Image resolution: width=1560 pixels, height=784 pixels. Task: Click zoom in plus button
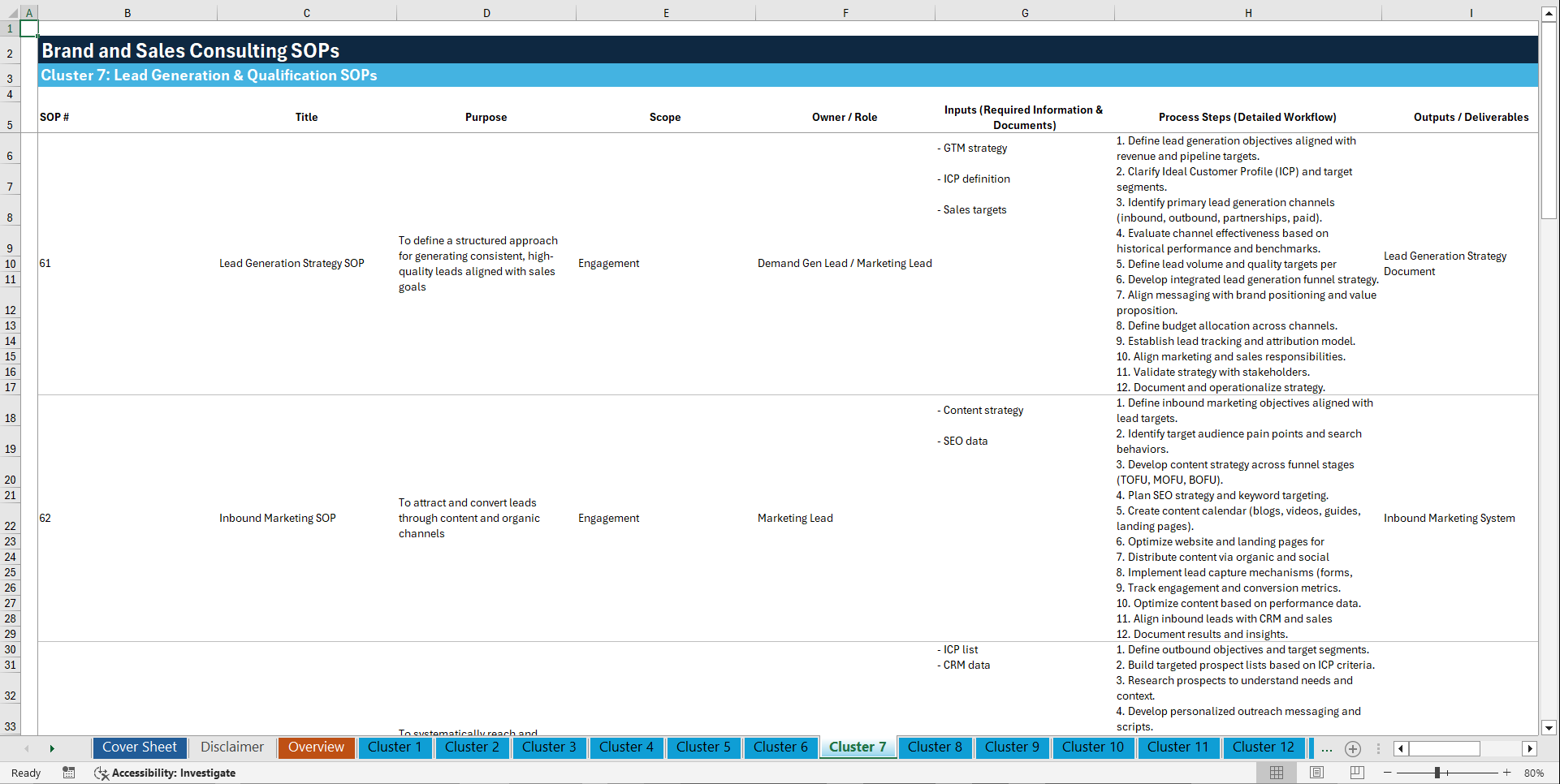pyautogui.click(x=1507, y=773)
